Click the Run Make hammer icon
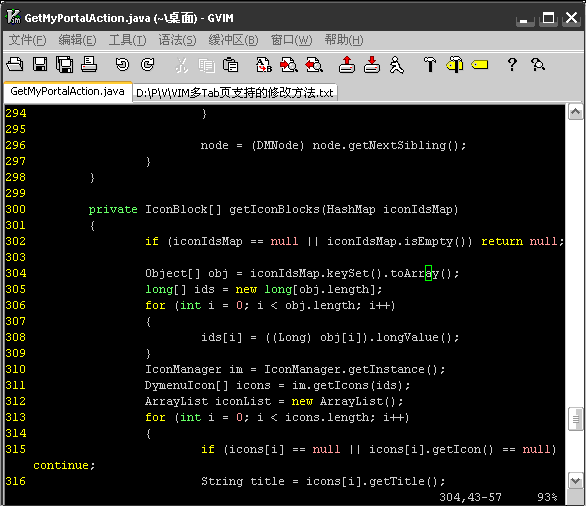586x506 pixels. pos(429,65)
